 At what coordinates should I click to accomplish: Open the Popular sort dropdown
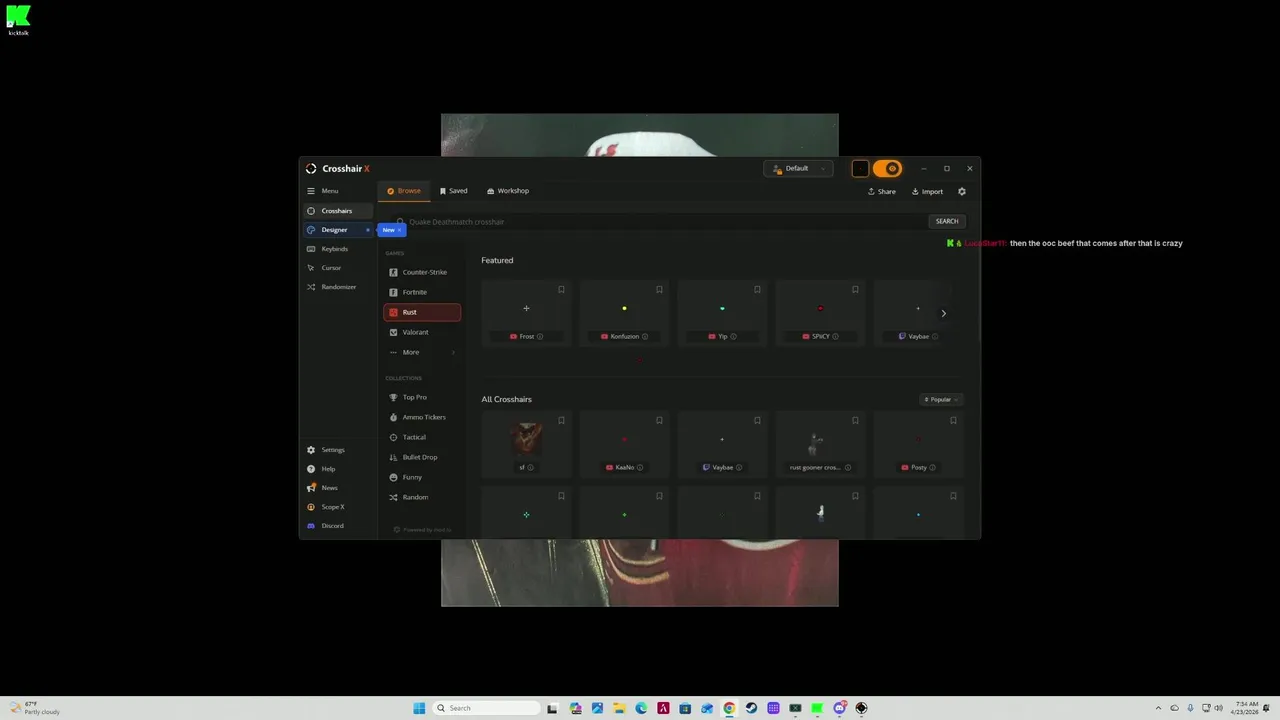941,400
